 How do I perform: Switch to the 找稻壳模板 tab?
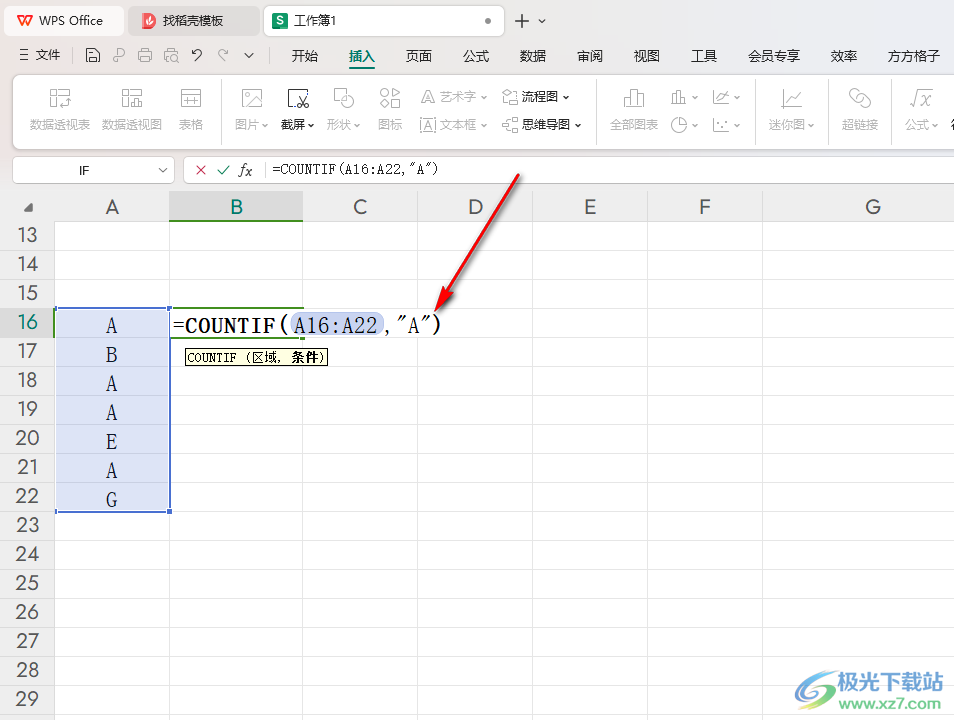pos(193,21)
